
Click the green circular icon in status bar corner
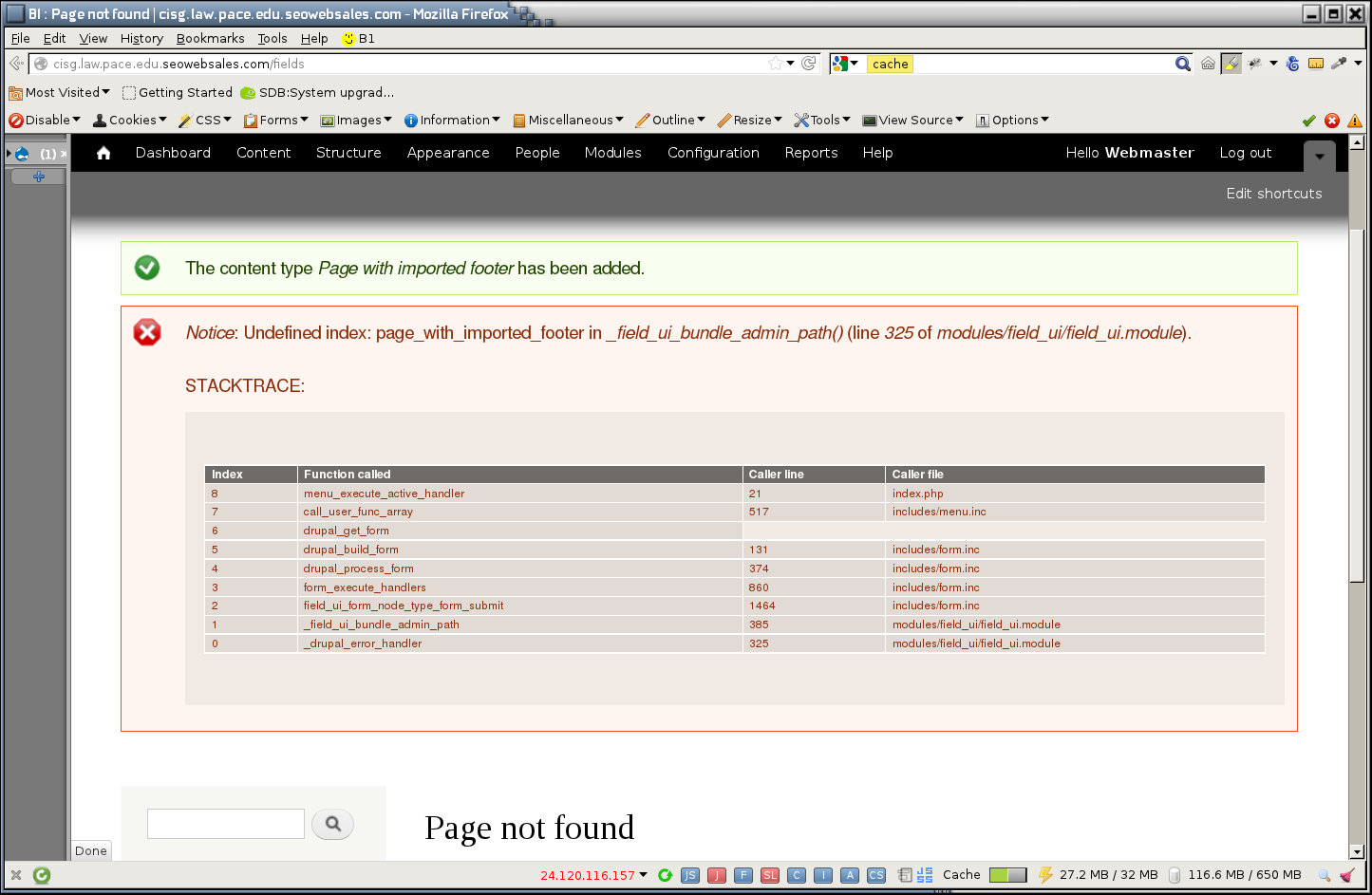tap(42, 875)
